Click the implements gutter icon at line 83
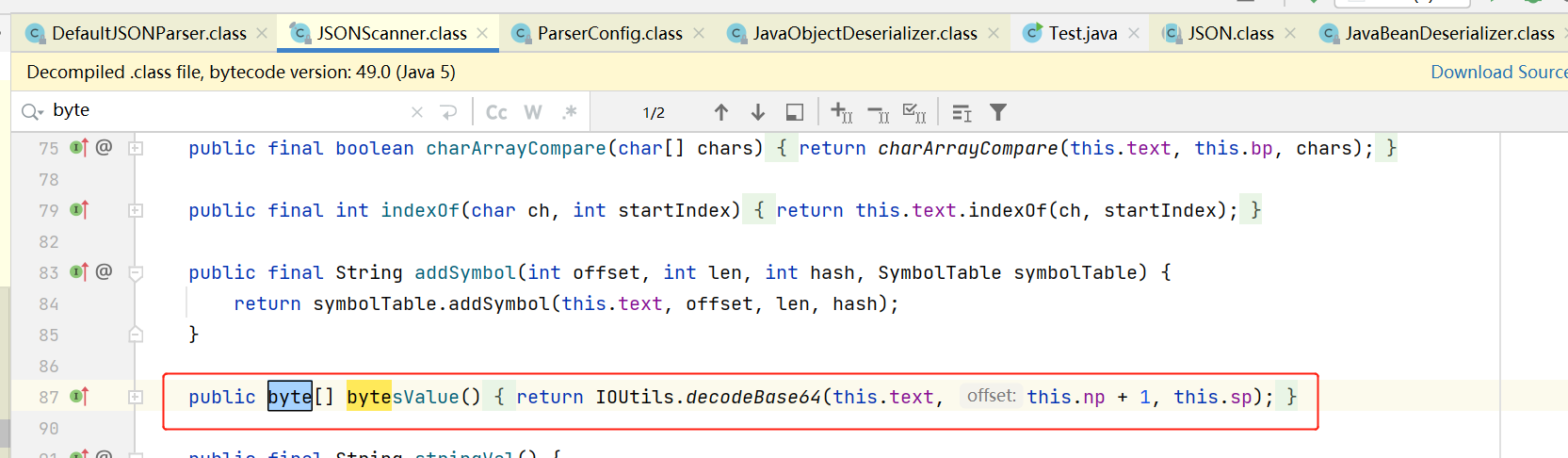Screen dimensions: 1568x458 (x=79, y=271)
